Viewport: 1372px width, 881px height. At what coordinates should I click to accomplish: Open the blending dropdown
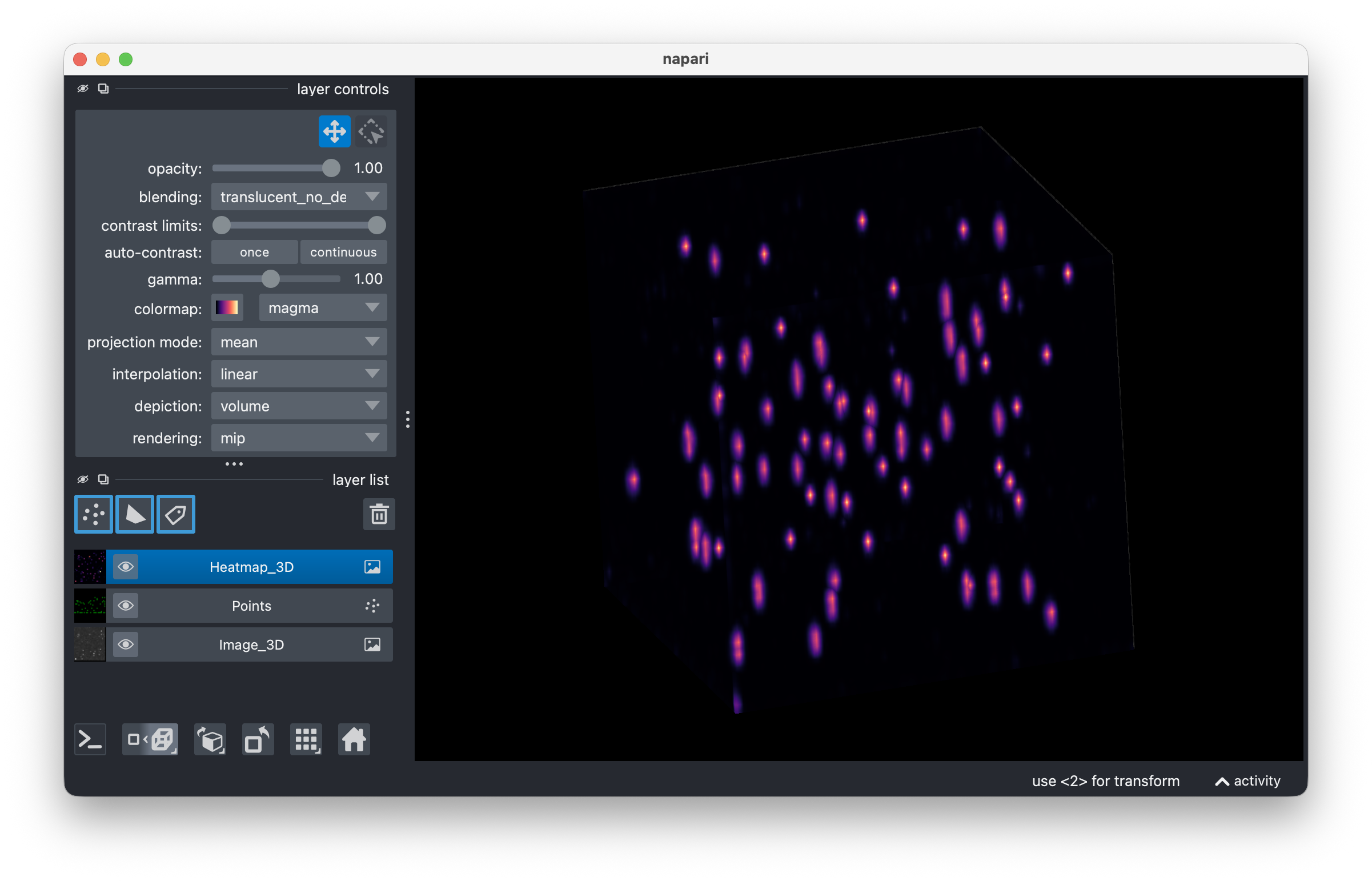coord(299,197)
